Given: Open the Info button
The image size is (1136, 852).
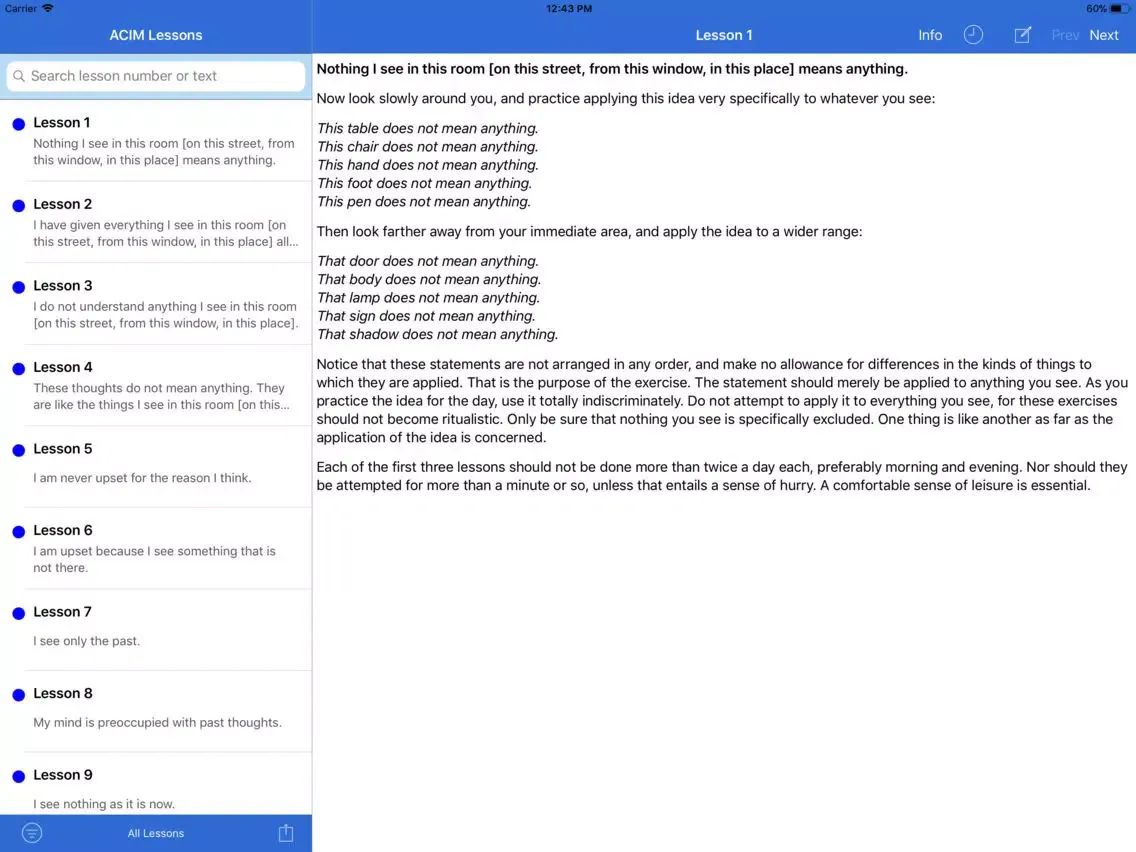Looking at the screenshot, I should [930, 35].
